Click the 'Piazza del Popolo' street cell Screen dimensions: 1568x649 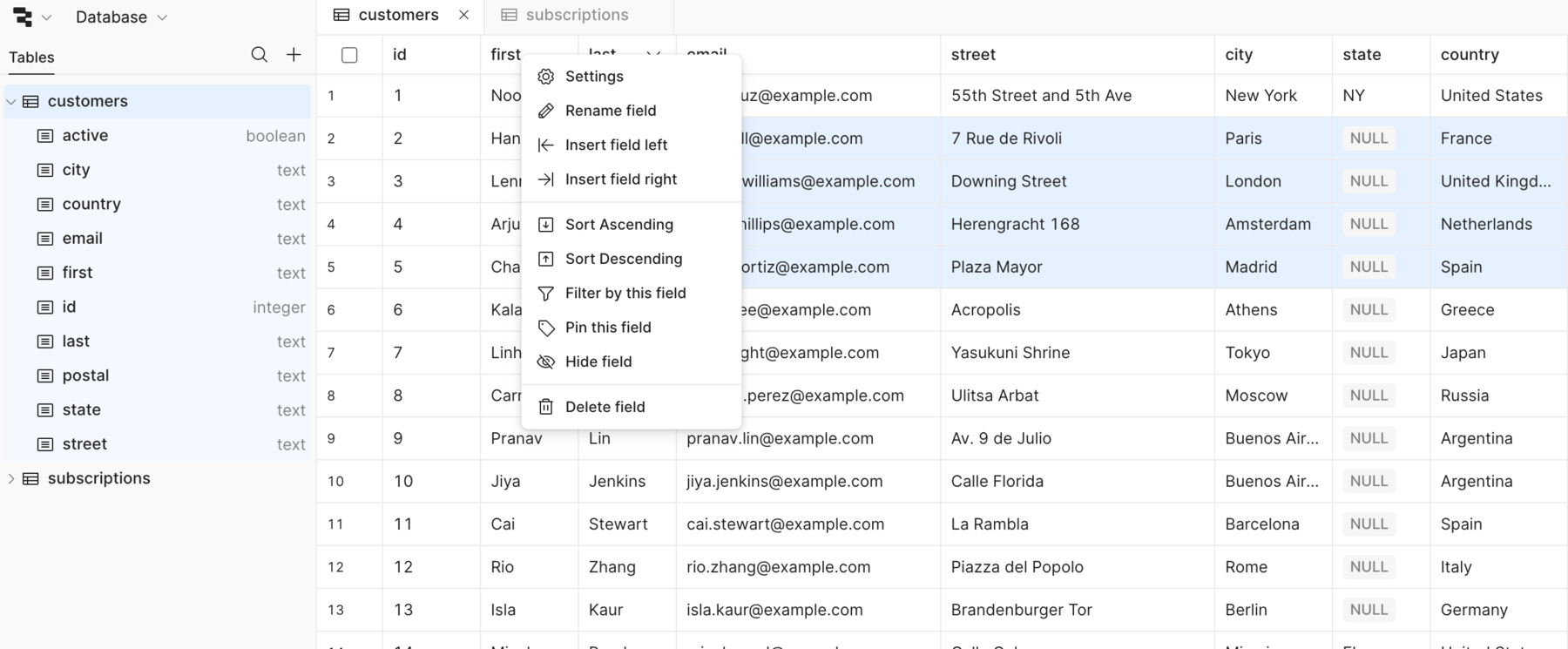[1078, 567]
